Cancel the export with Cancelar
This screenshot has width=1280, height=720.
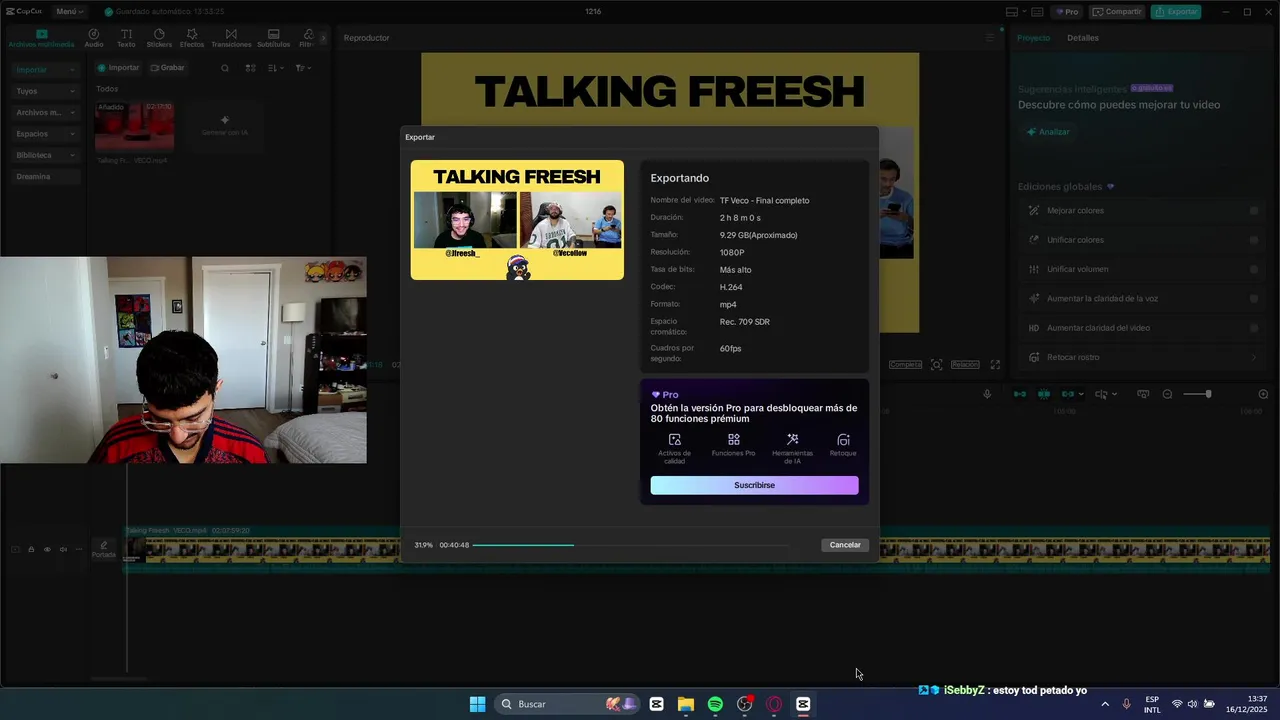point(845,545)
